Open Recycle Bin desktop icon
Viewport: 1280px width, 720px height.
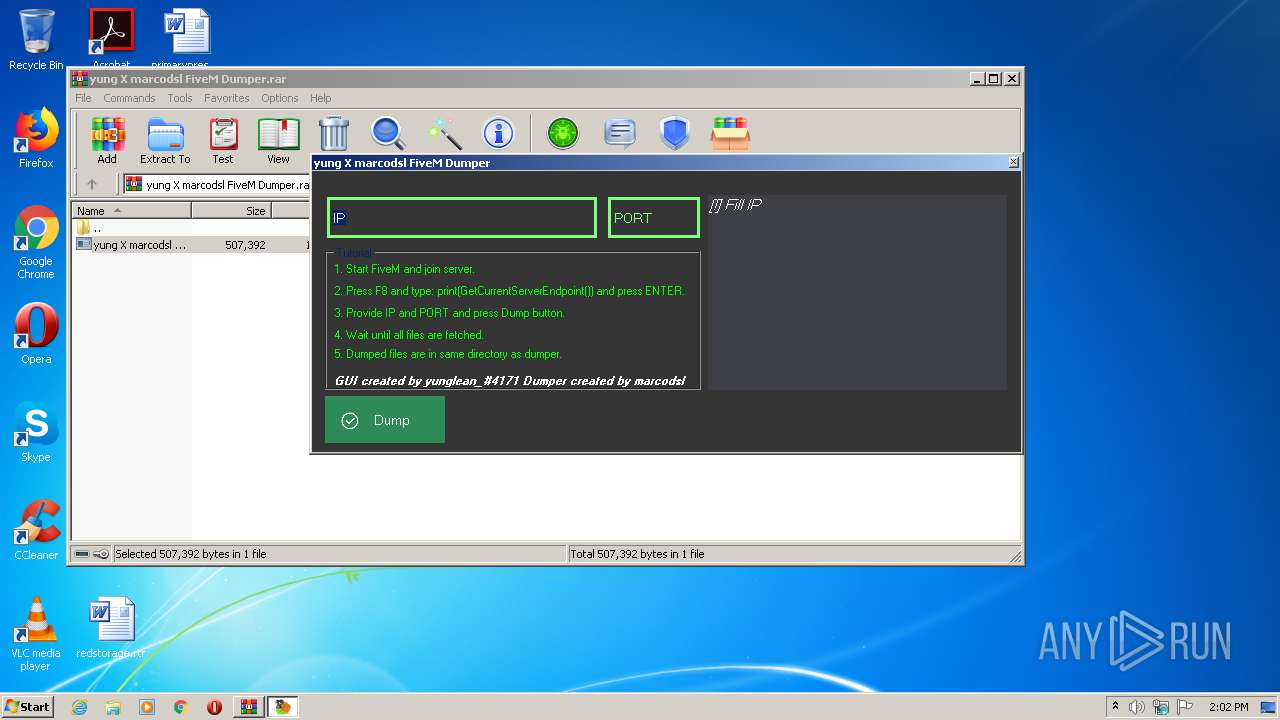pos(36,40)
